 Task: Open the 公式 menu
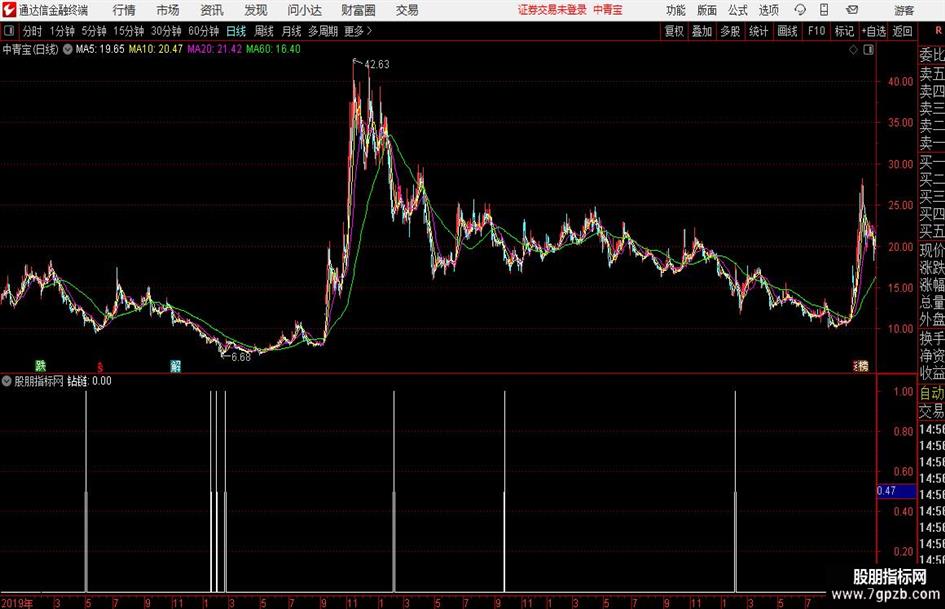[x=738, y=10]
